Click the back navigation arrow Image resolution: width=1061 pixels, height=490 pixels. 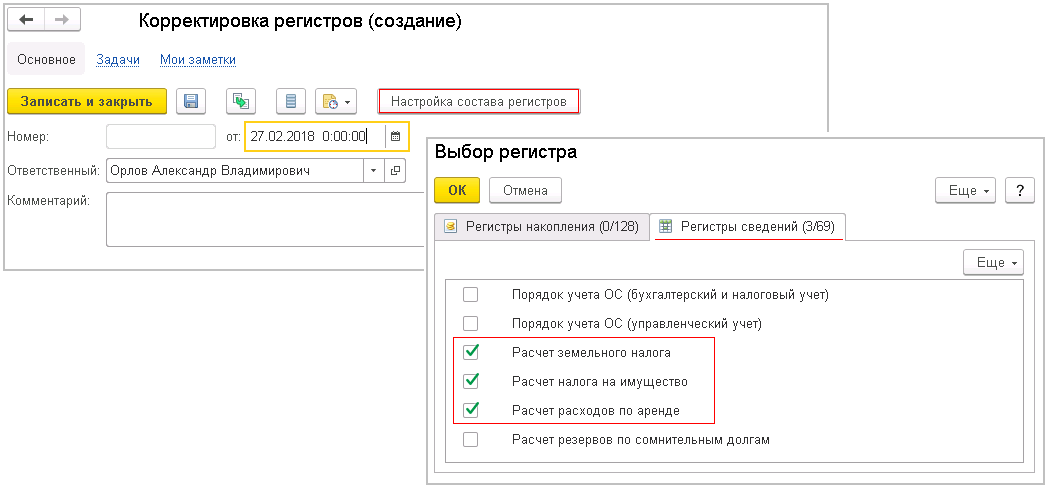[26, 20]
